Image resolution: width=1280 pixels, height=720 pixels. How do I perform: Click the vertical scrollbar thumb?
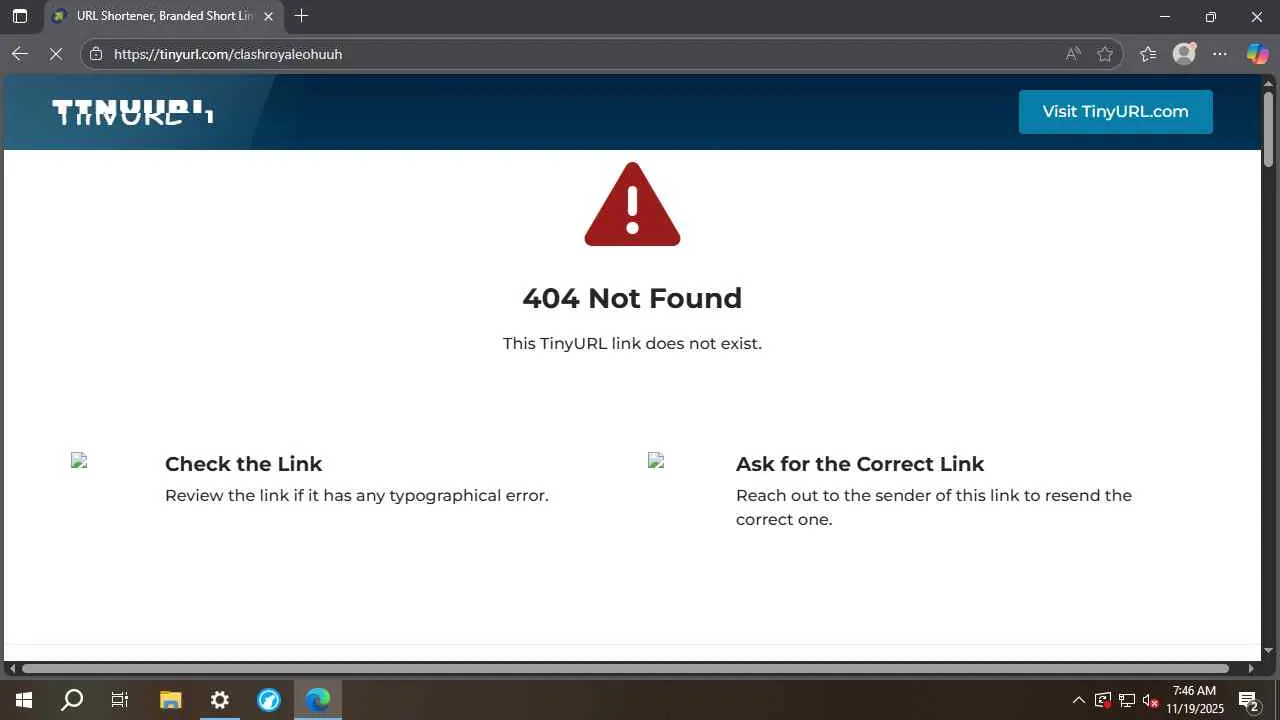(x=1269, y=129)
